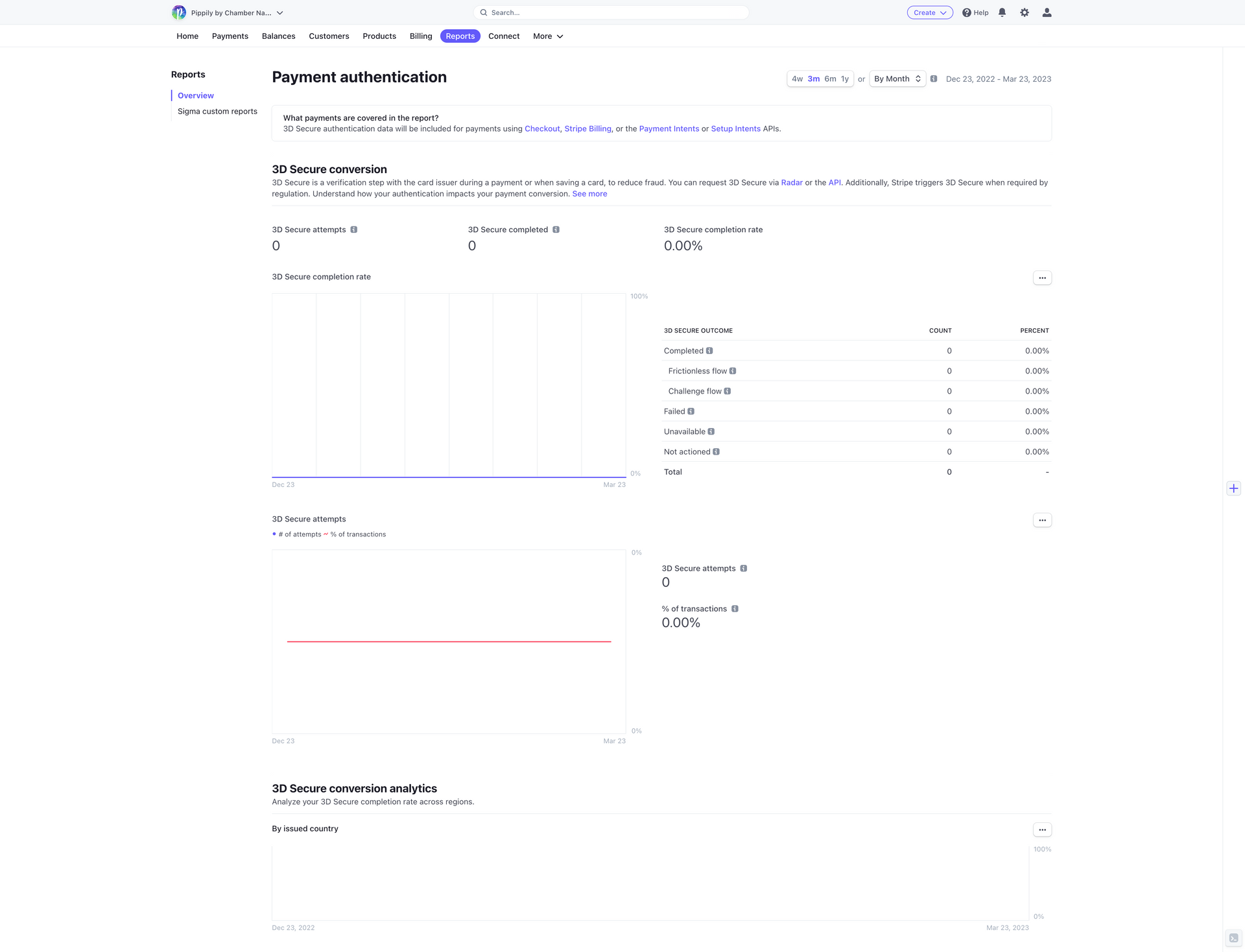Show info icon next to Challenge flow

pos(728,391)
